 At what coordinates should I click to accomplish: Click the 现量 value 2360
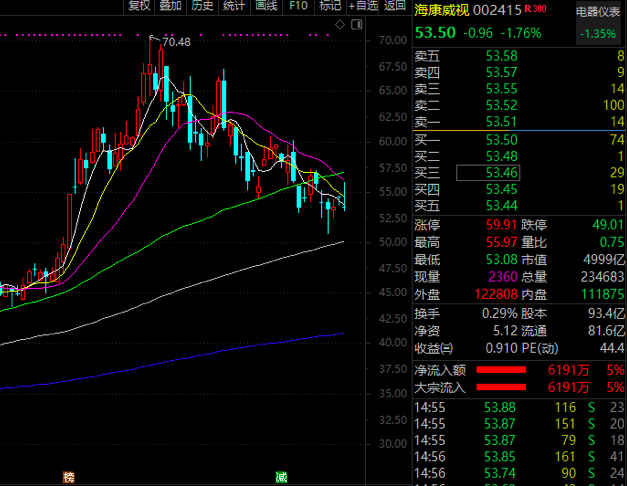click(503, 277)
